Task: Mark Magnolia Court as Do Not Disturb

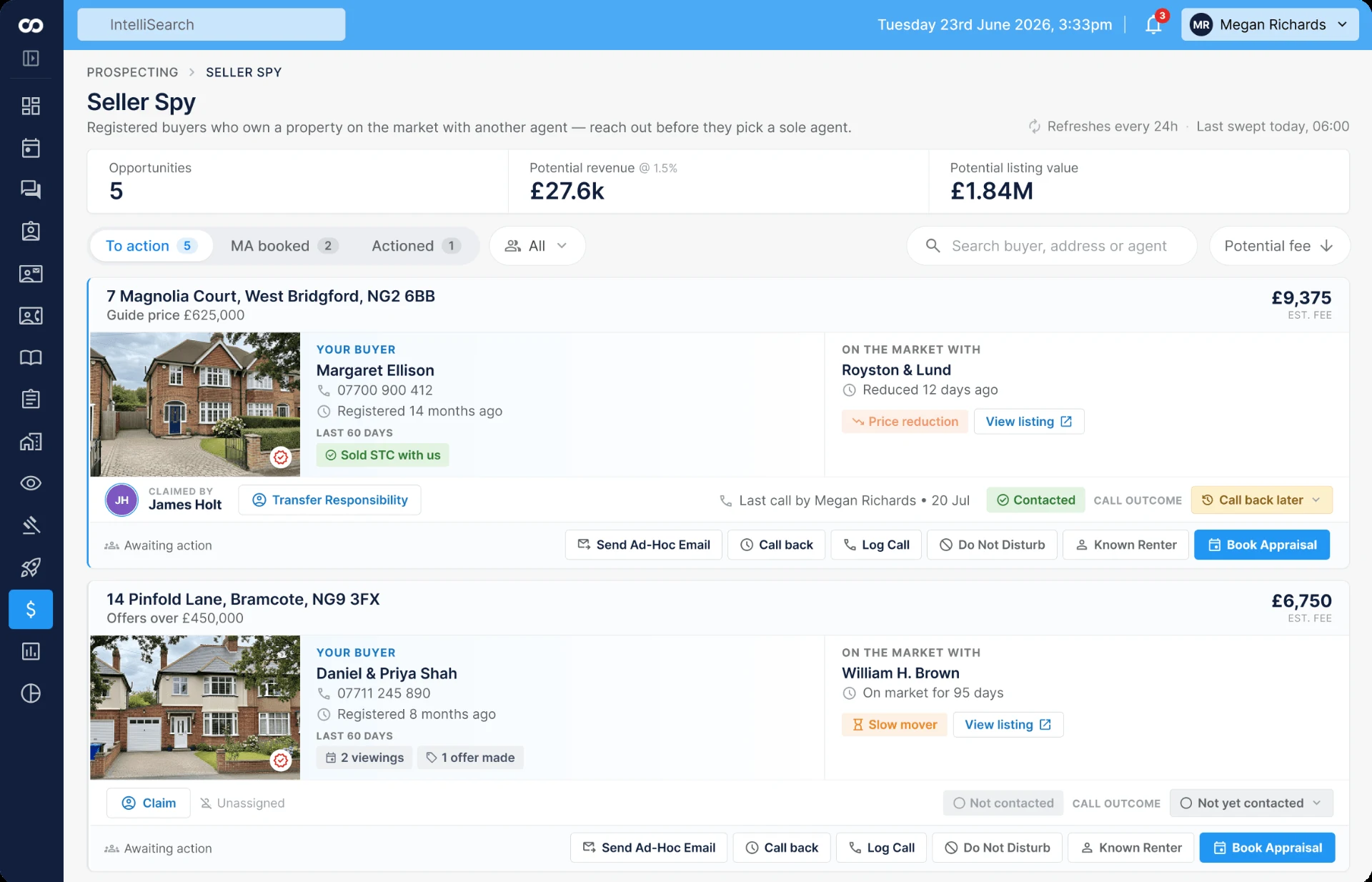Action: pyautogui.click(x=992, y=545)
